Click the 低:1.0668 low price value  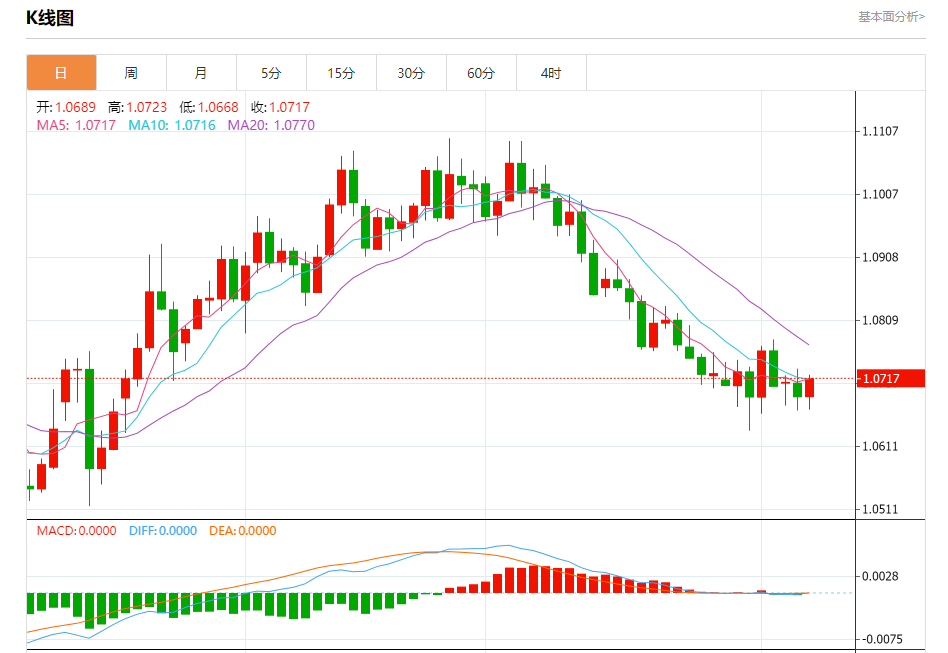click(209, 108)
